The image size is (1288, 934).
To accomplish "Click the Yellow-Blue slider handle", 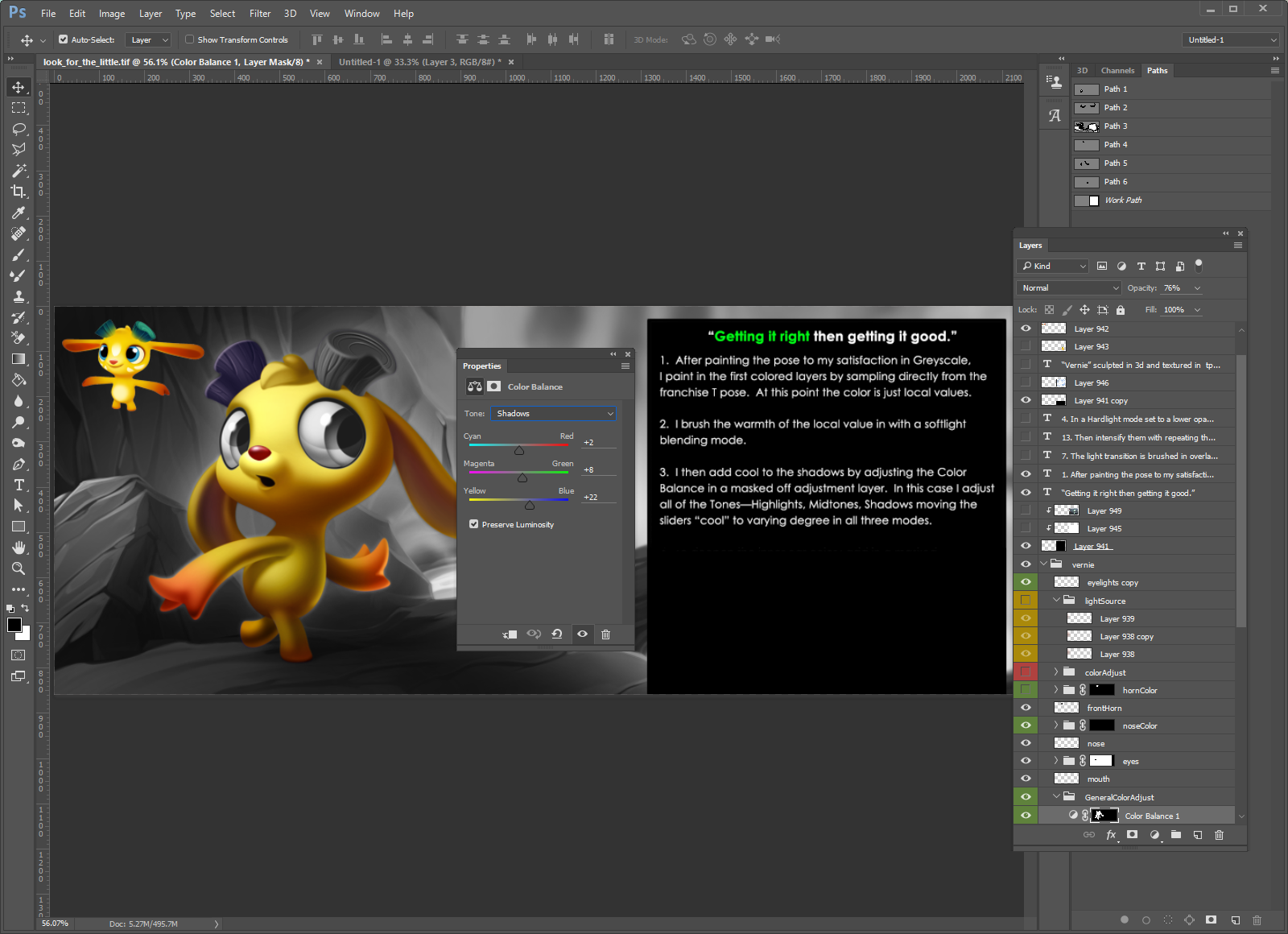I will [x=530, y=506].
